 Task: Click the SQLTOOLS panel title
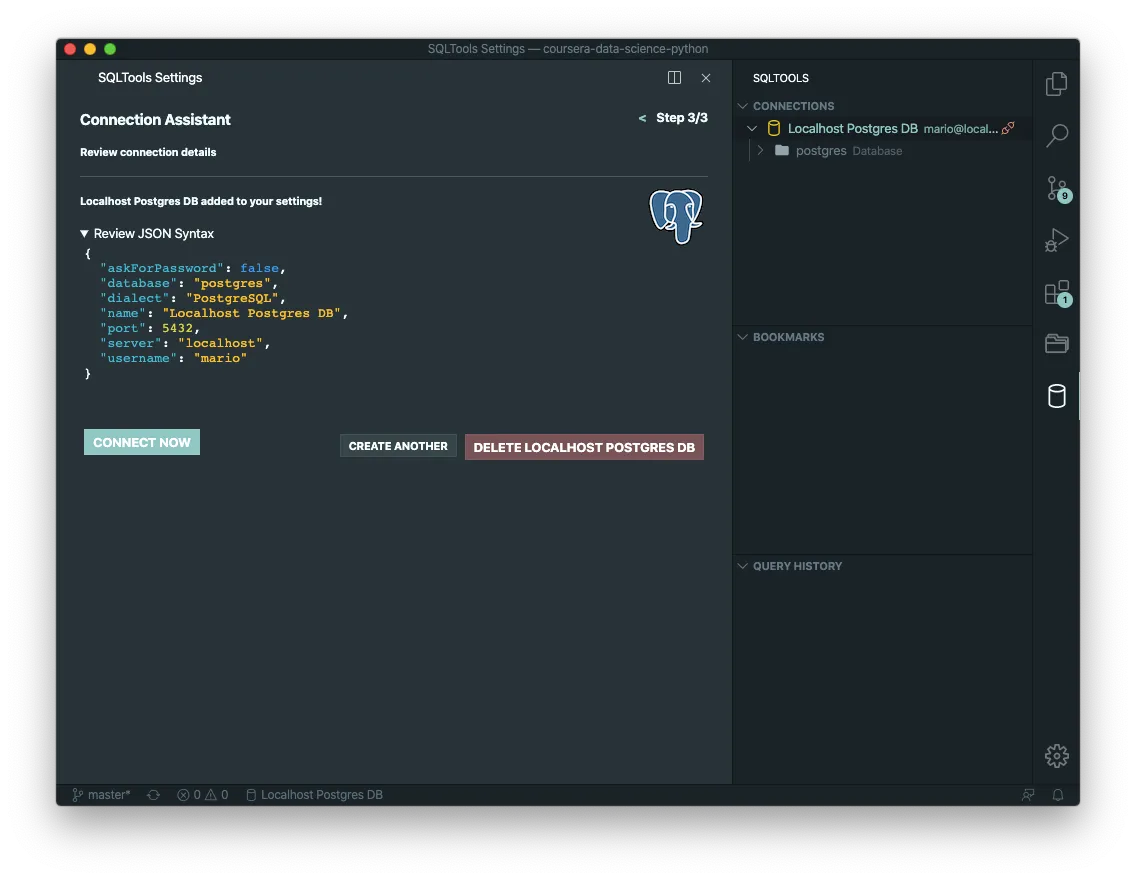(x=780, y=77)
